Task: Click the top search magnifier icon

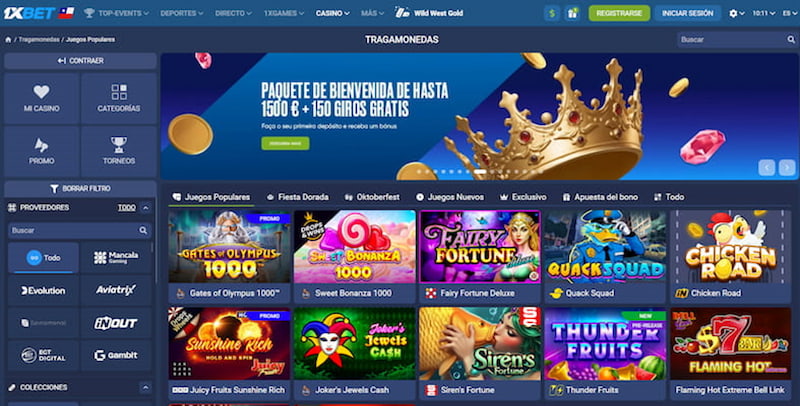Action: tap(790, 39)
